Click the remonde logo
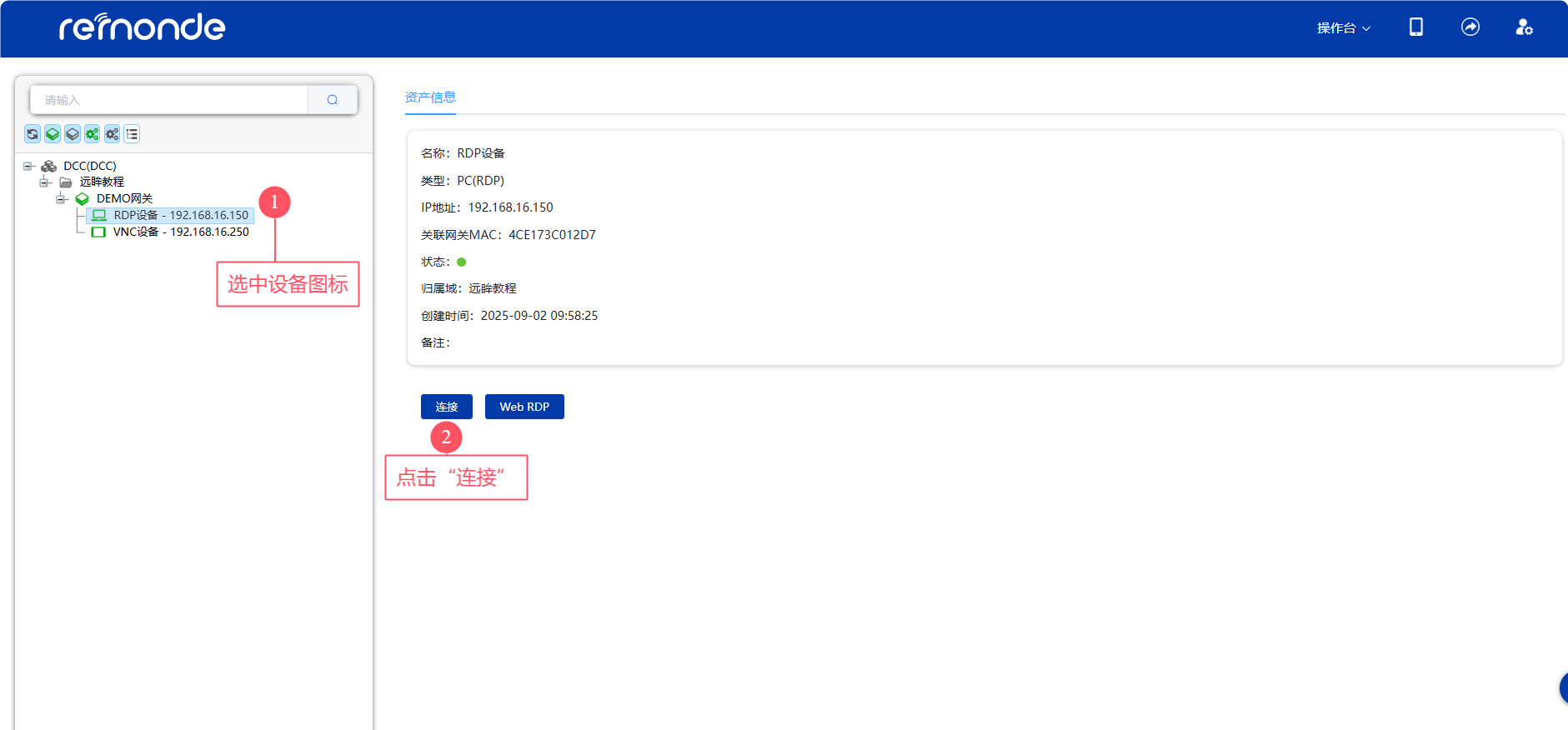Viewport: 1568px width, 730px height. click(142, 27)
